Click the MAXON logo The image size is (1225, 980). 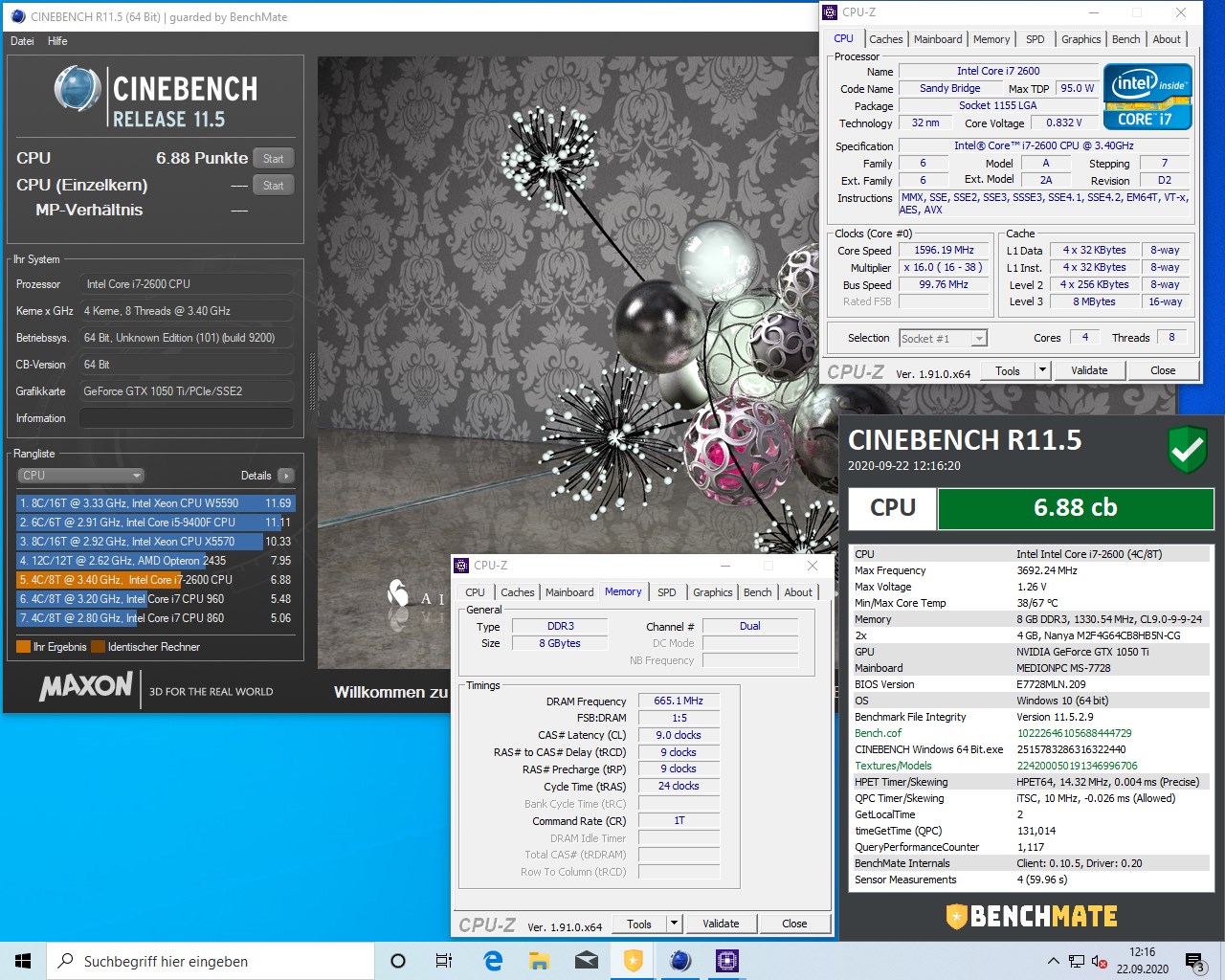(x=86, y=686)
